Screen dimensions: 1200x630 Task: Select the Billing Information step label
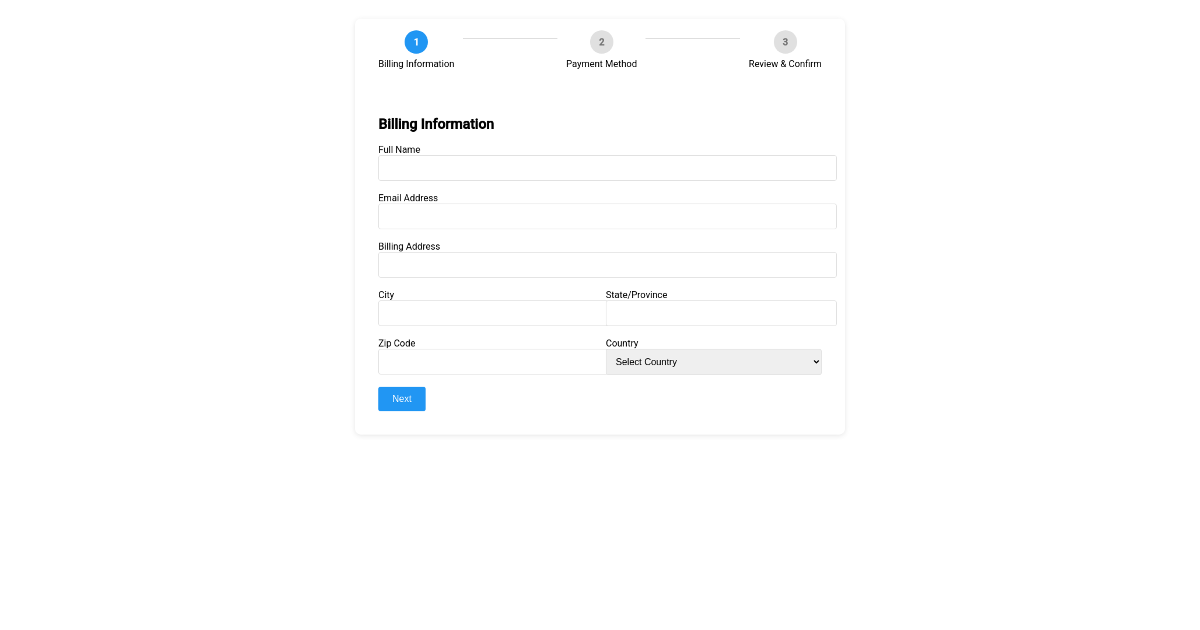coord(416,64)
